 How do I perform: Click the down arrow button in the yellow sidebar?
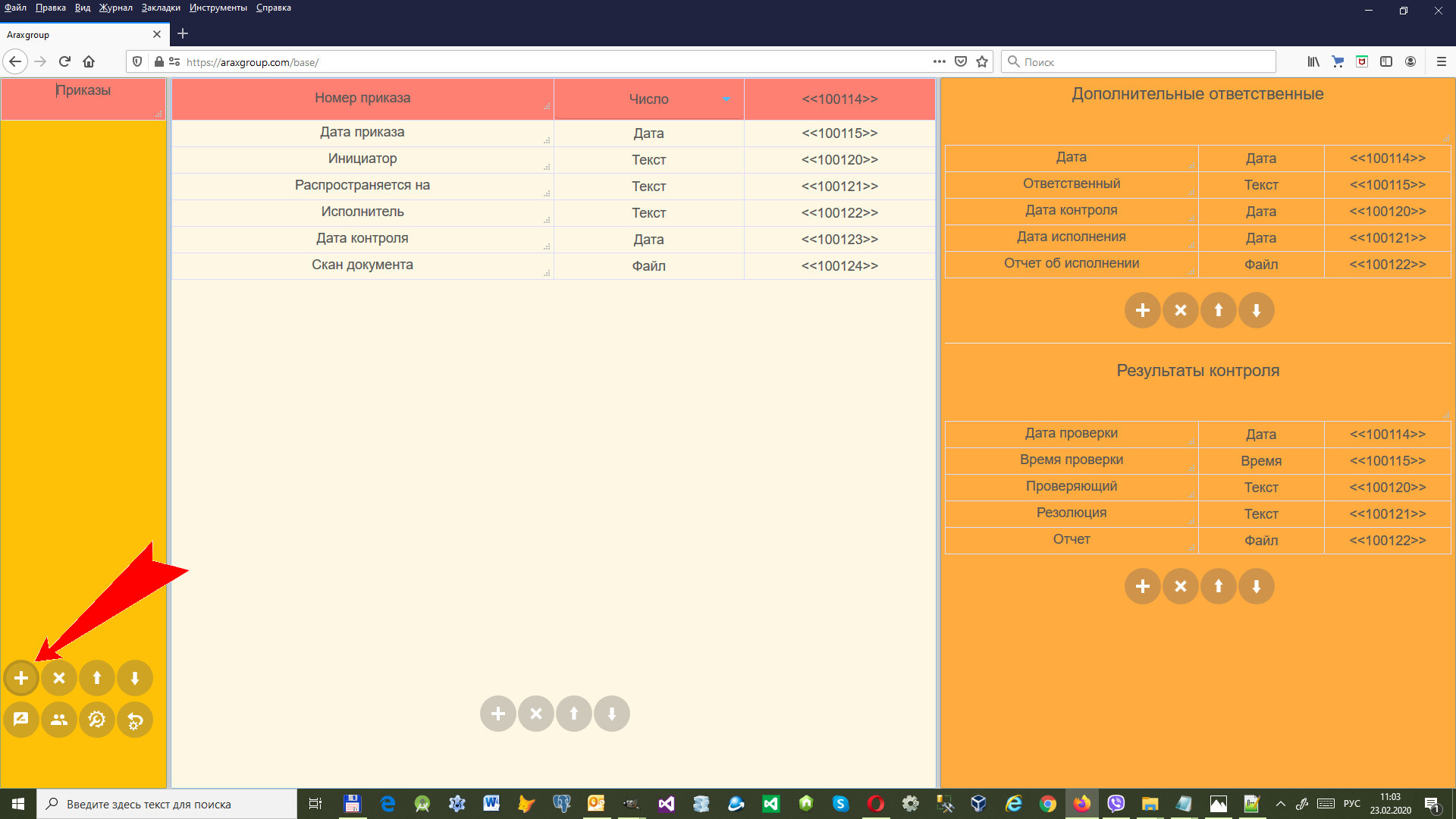(135, 678)
